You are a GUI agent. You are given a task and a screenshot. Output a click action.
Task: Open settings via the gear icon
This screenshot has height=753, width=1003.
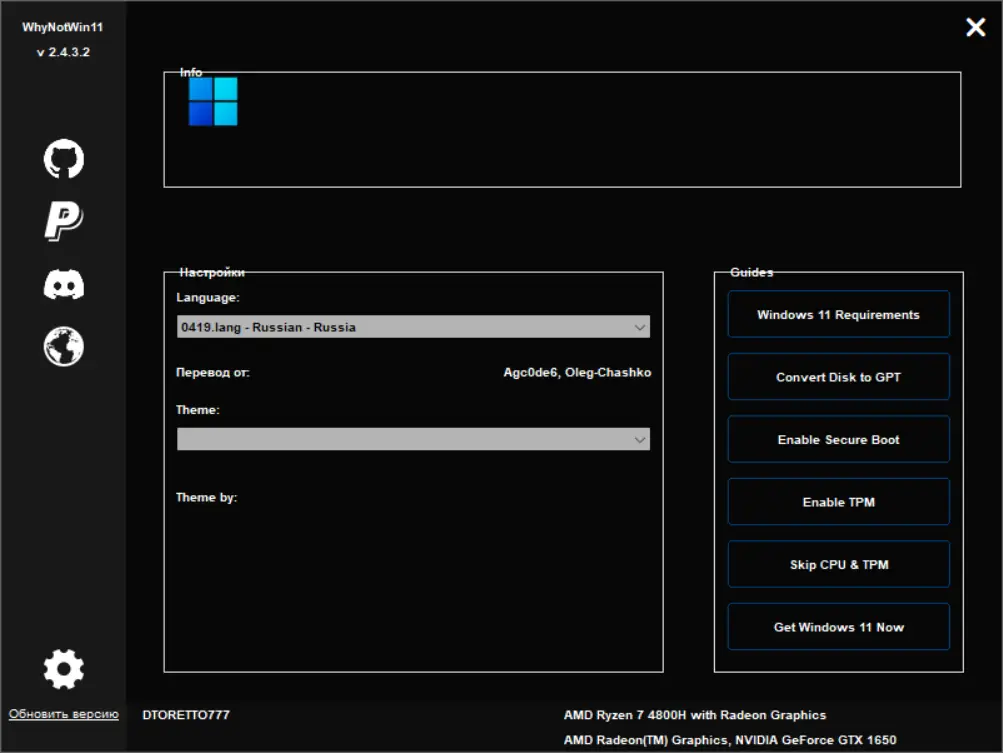[63, 669]
